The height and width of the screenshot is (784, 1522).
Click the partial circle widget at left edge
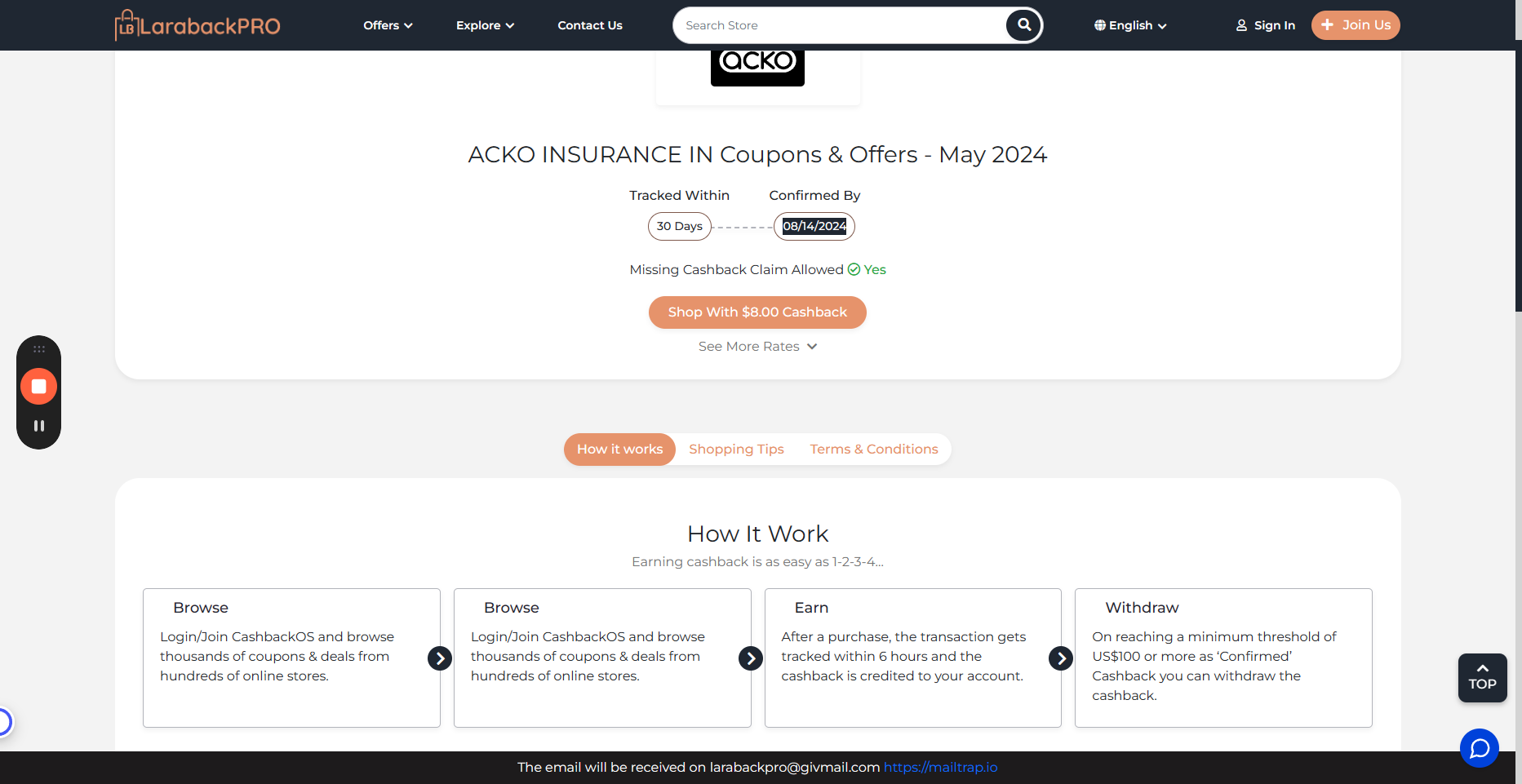[5, 722]
